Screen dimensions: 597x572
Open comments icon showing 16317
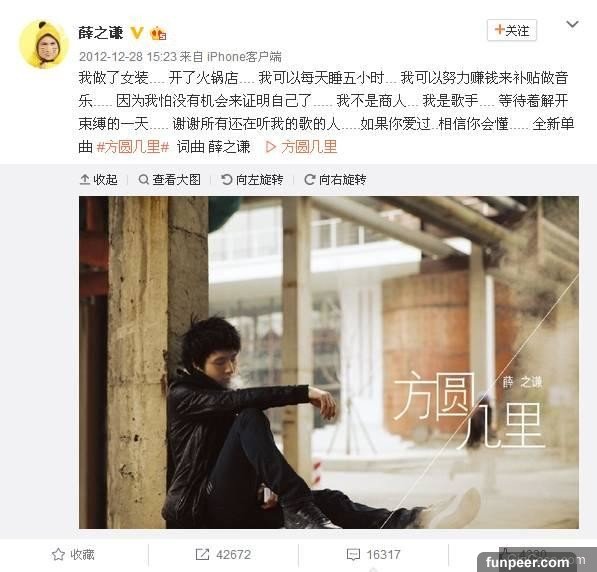[353, 554]
